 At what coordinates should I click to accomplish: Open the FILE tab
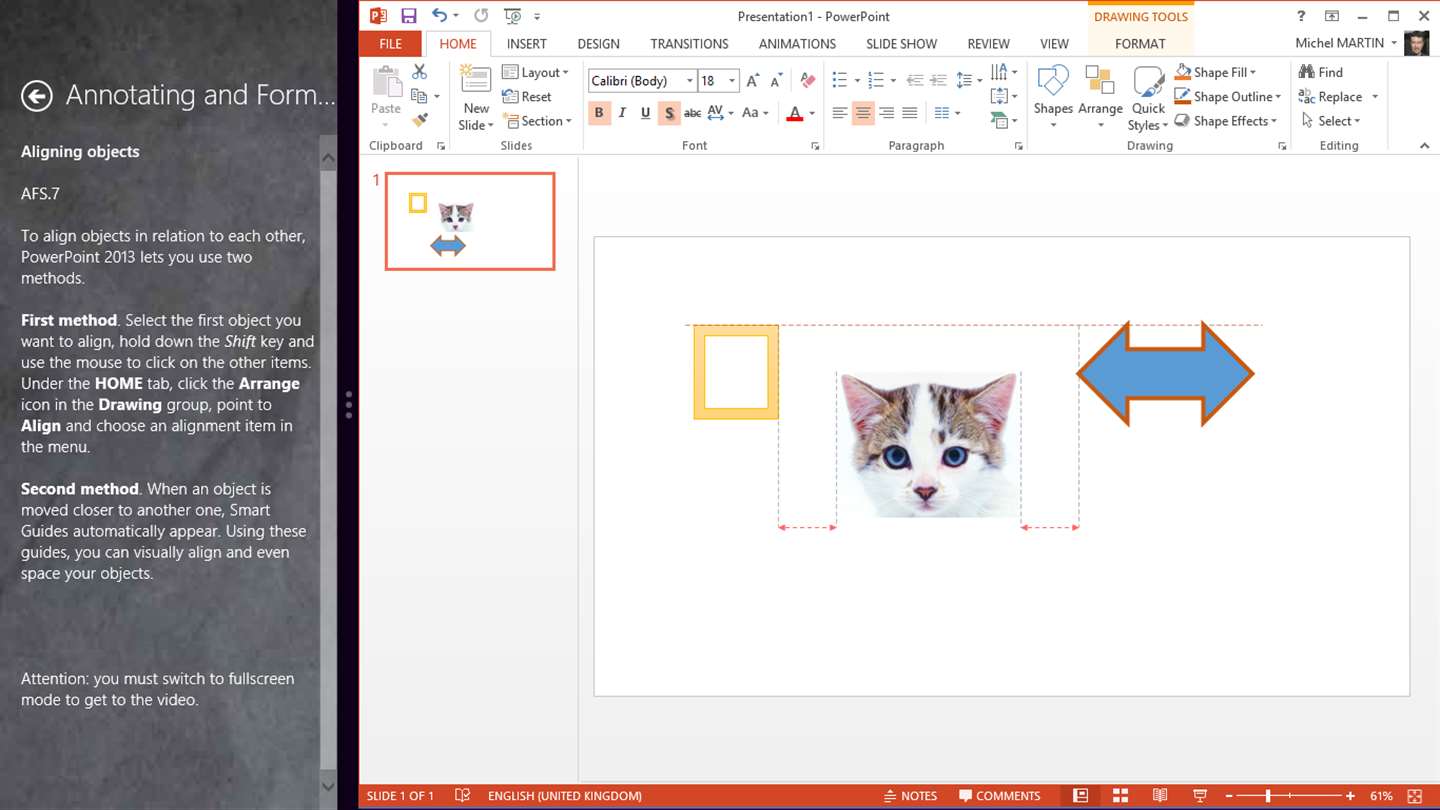coord(391,44)
